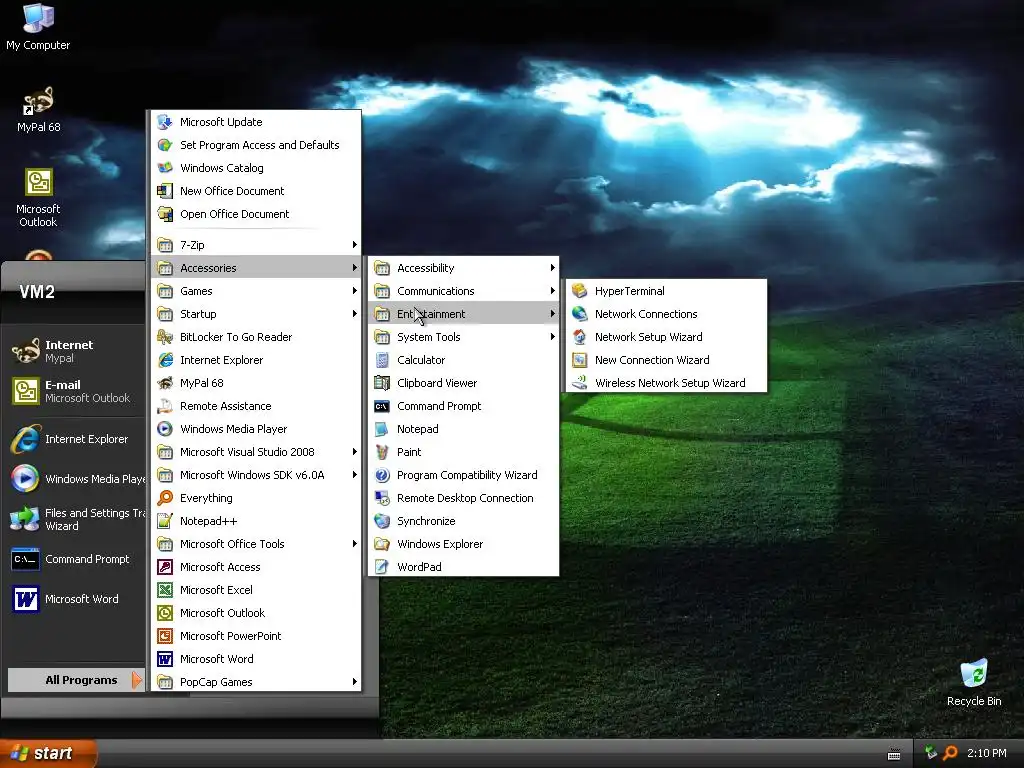Click the Everything search tray icon
The image size is (1024, 768).
coord(950,753)
